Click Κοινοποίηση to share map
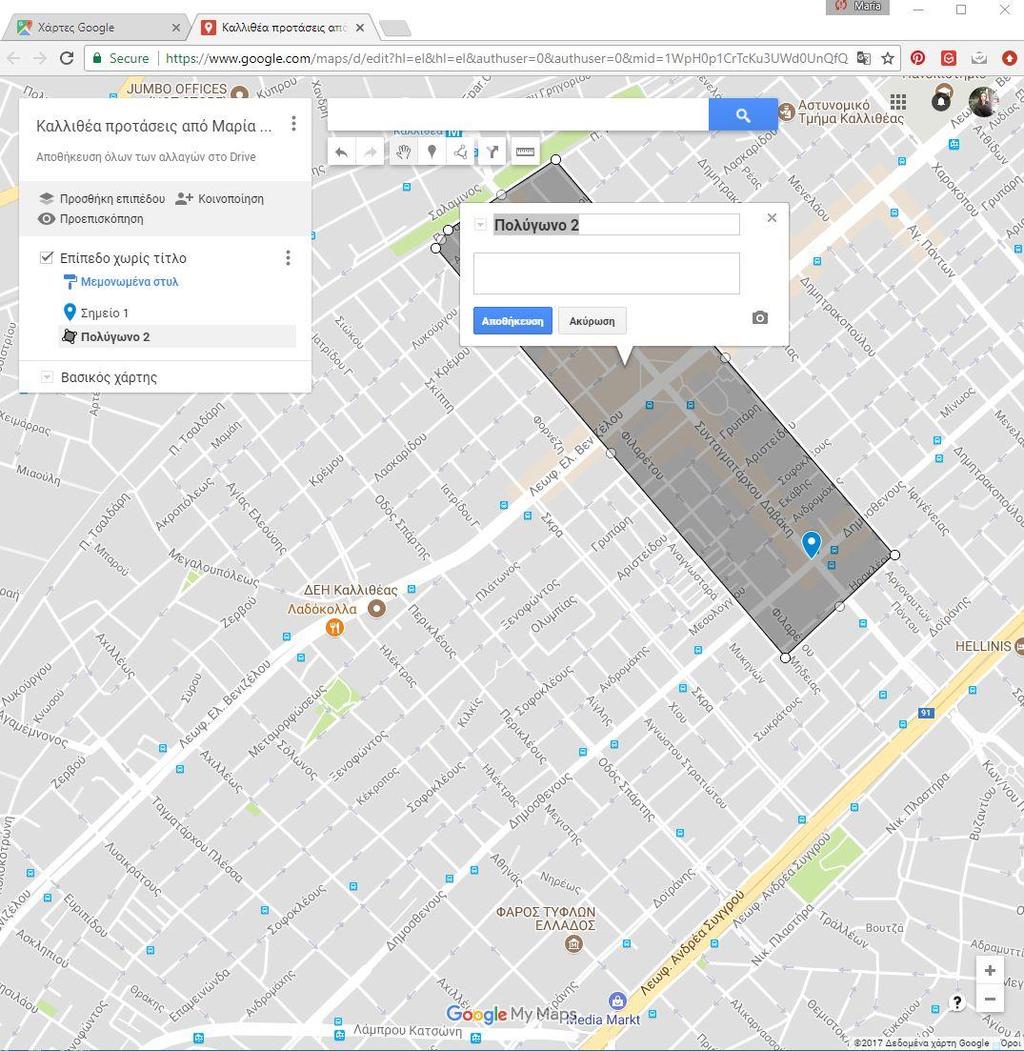The image size is (1024, 1051). click(x=219, y=198)
